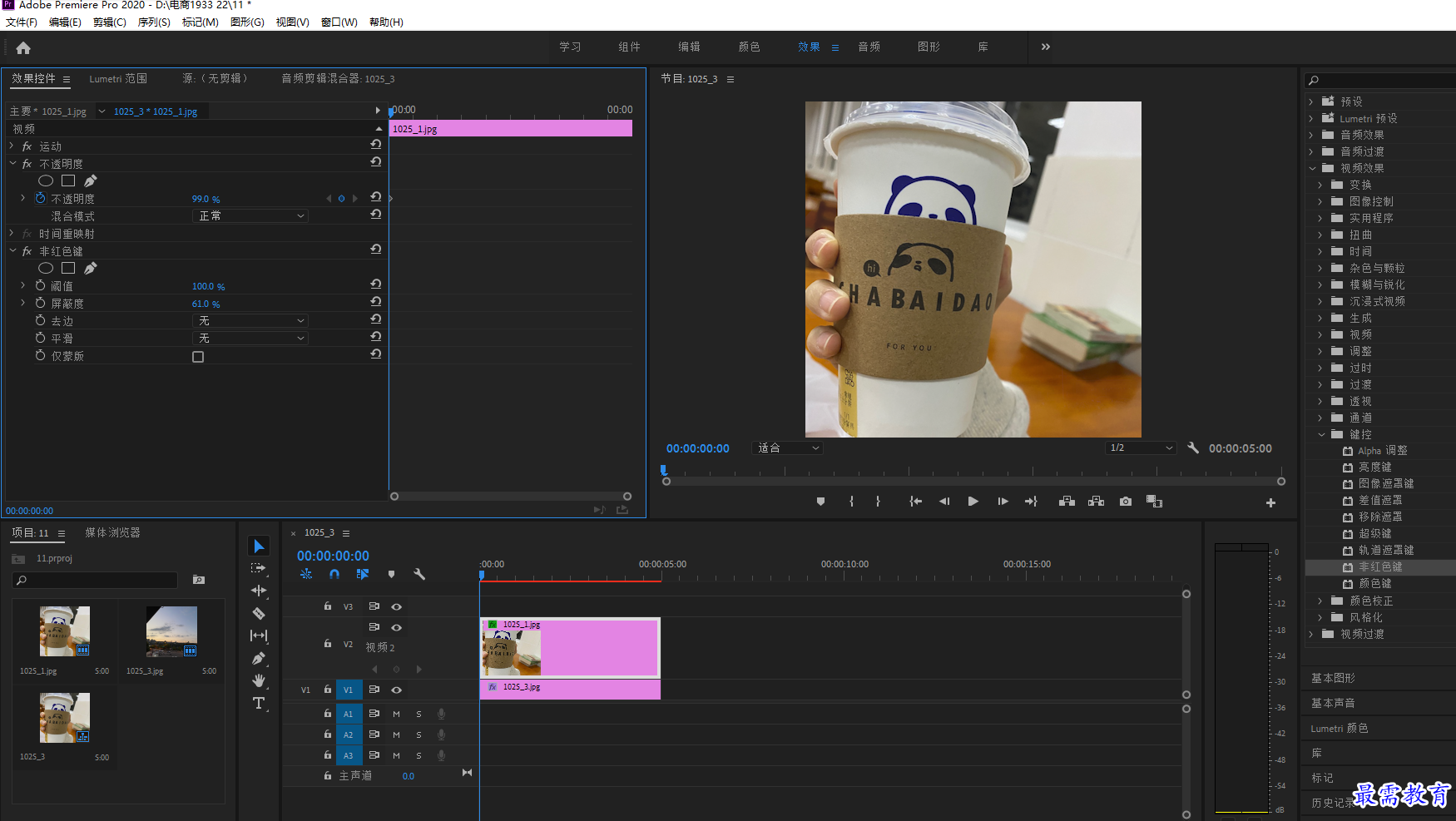Expand the 视频过渡 folder

point(1311,634)
